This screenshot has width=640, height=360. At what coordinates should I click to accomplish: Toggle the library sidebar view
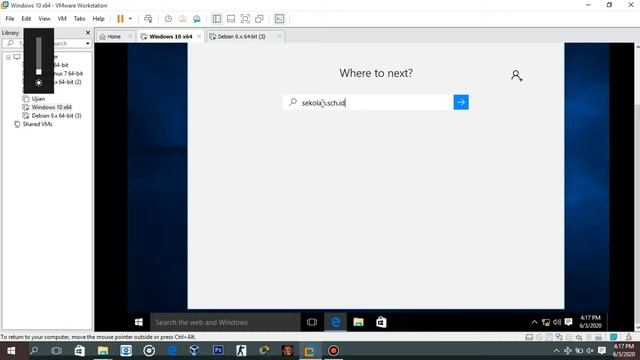point(217,19)
